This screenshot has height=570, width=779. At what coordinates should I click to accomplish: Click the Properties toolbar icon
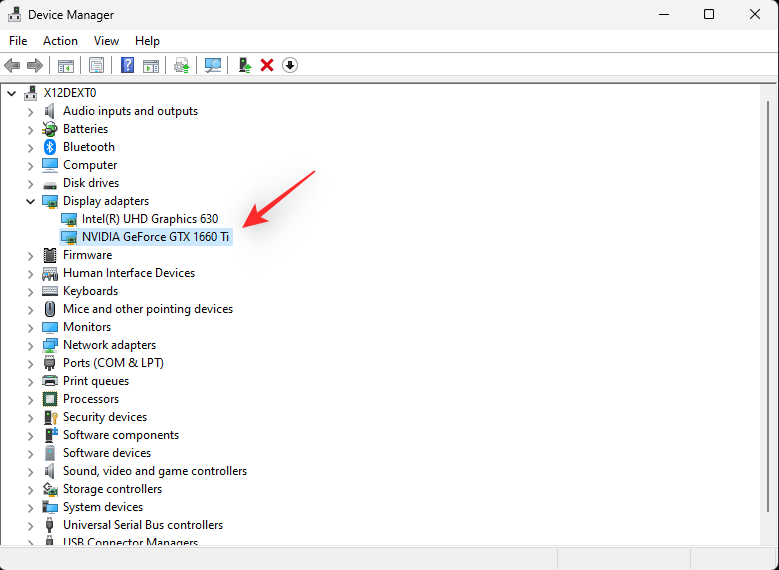point(96,65)
